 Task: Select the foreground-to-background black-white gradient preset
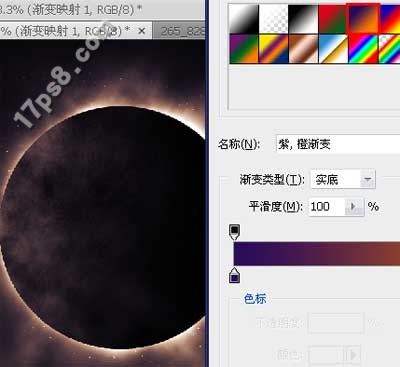(x=244, y=19)
